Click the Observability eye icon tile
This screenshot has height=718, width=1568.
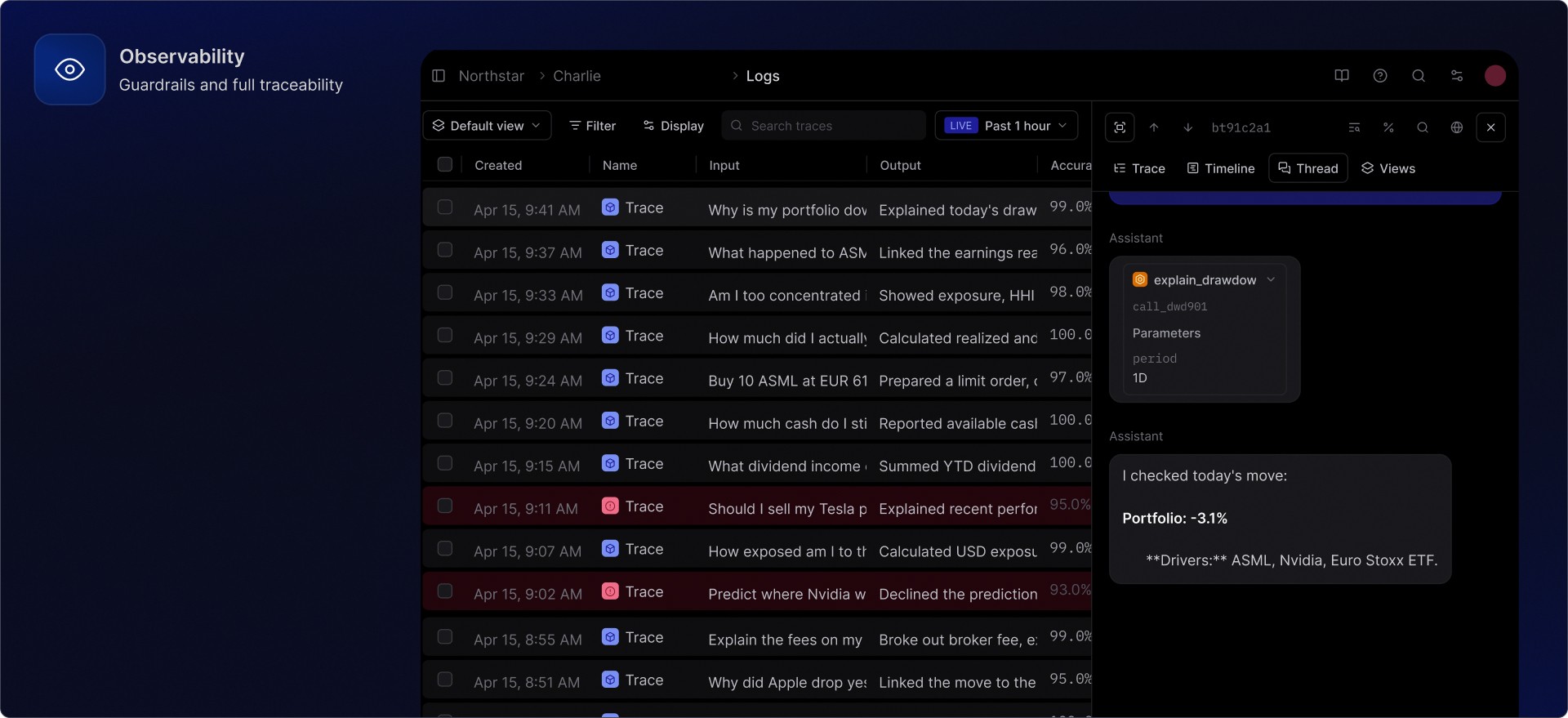[x=70, y=69]
